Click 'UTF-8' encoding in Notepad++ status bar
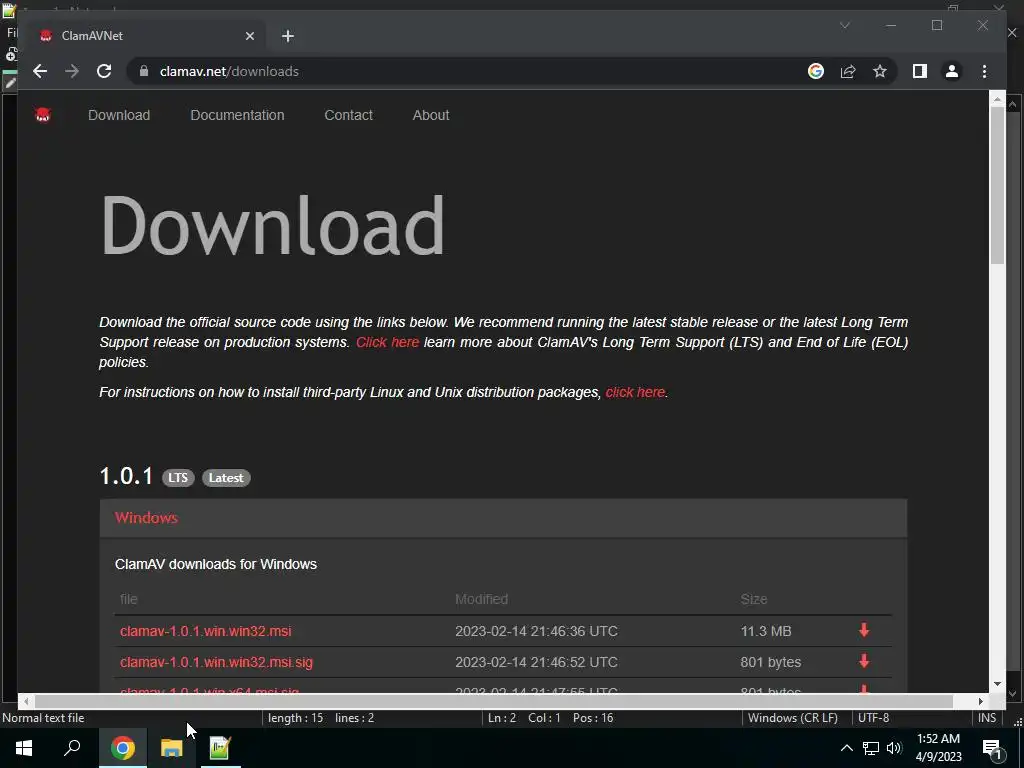The width and height of the screenshot is (1024, 768). point(874,718)
